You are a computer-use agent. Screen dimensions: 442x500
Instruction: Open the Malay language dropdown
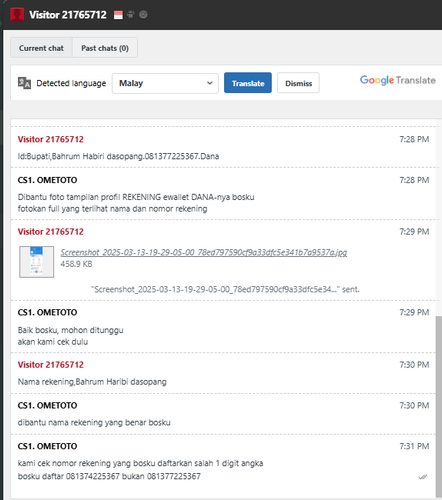pos(165,83)
